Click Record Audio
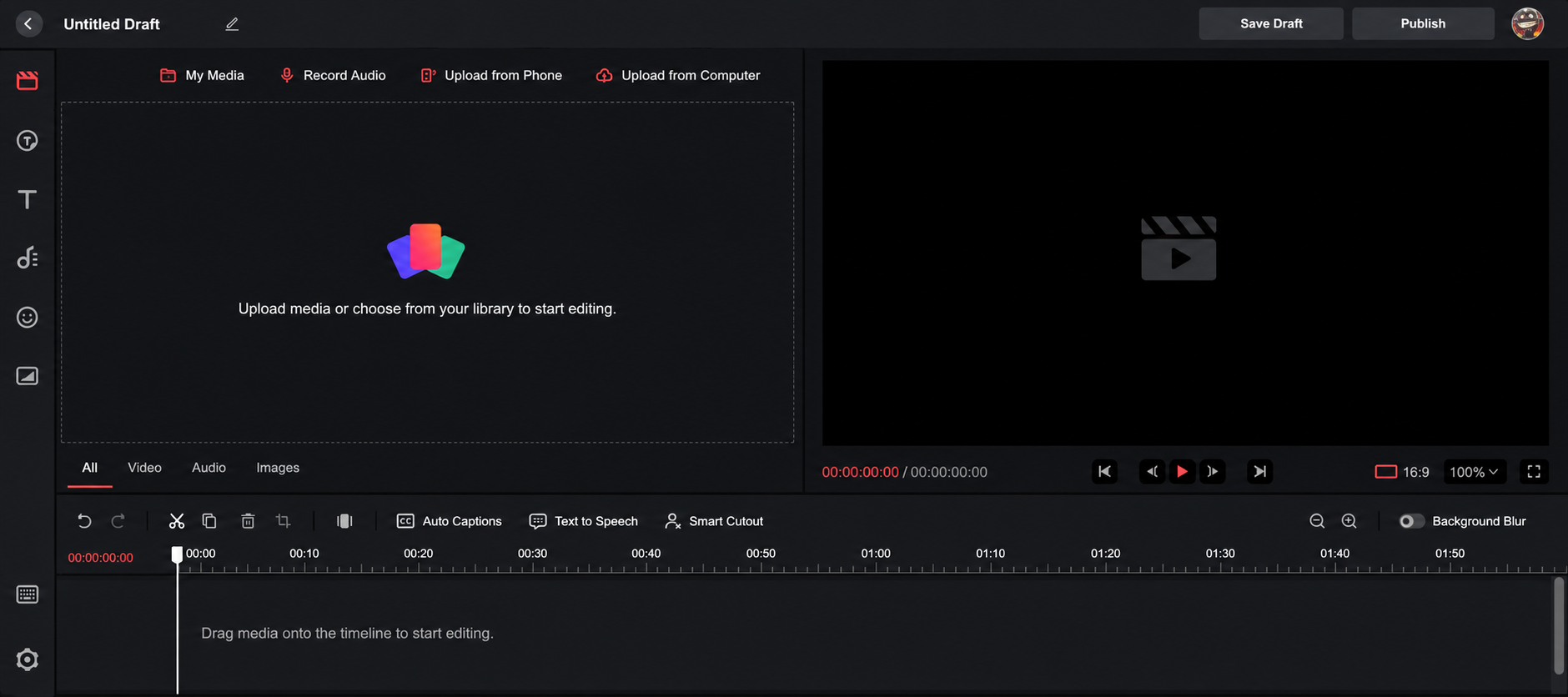1568x697 pixels. (x=333, y=75)
